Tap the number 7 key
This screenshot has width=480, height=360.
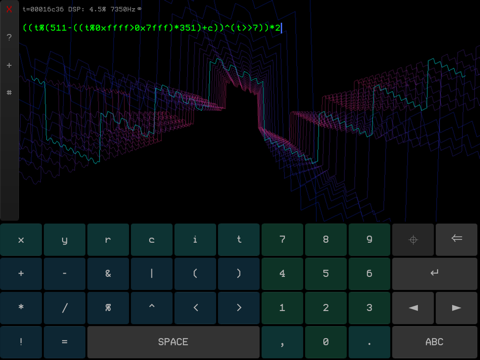point(282,240)
